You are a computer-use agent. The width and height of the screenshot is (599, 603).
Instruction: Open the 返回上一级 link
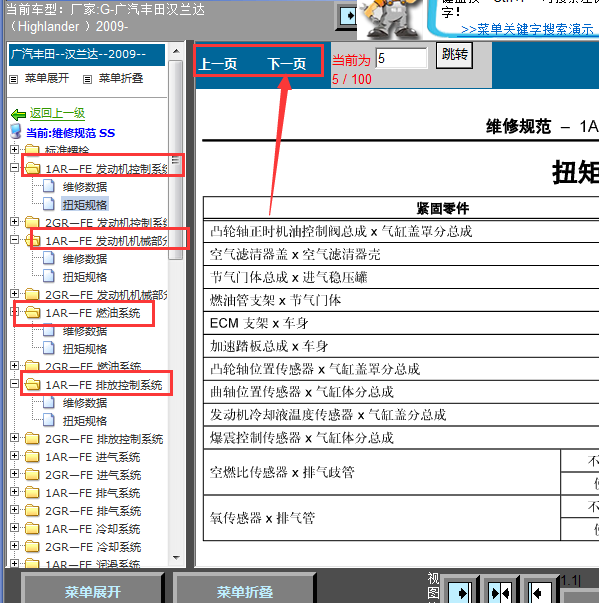click(57, 113)
